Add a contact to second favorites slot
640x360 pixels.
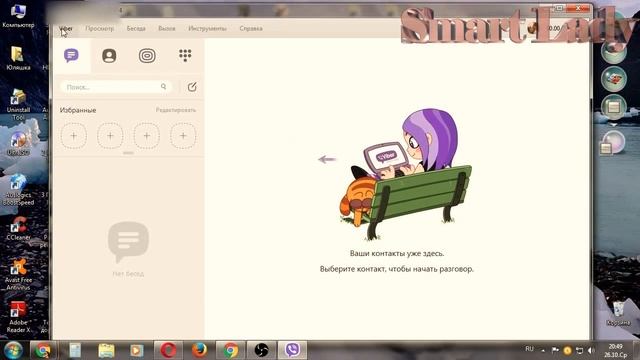[110, 136]
